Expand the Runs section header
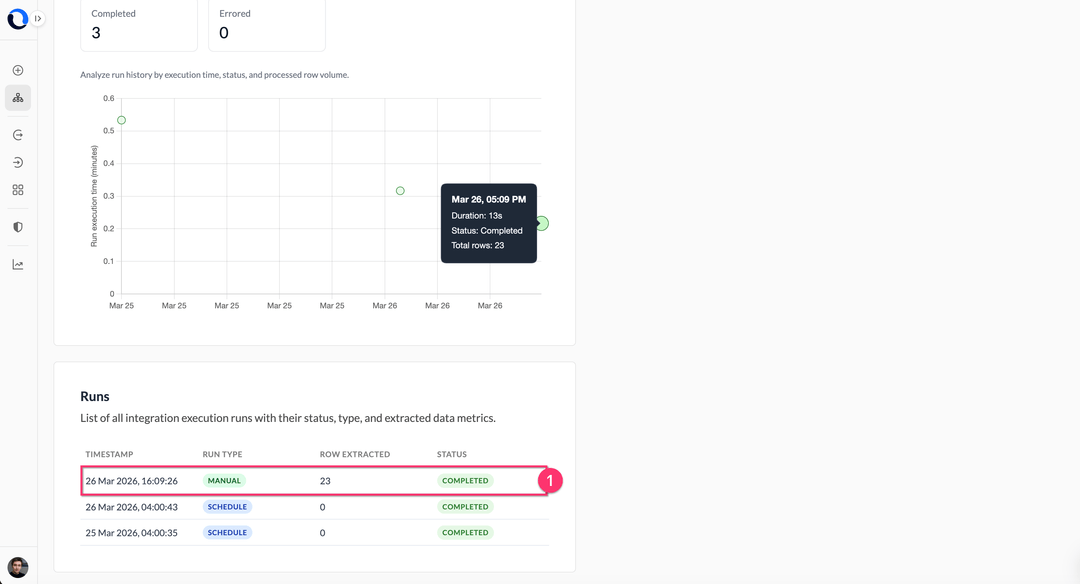Image resolution: width=1080 pixels, height=584 pixels. point(96,396)
